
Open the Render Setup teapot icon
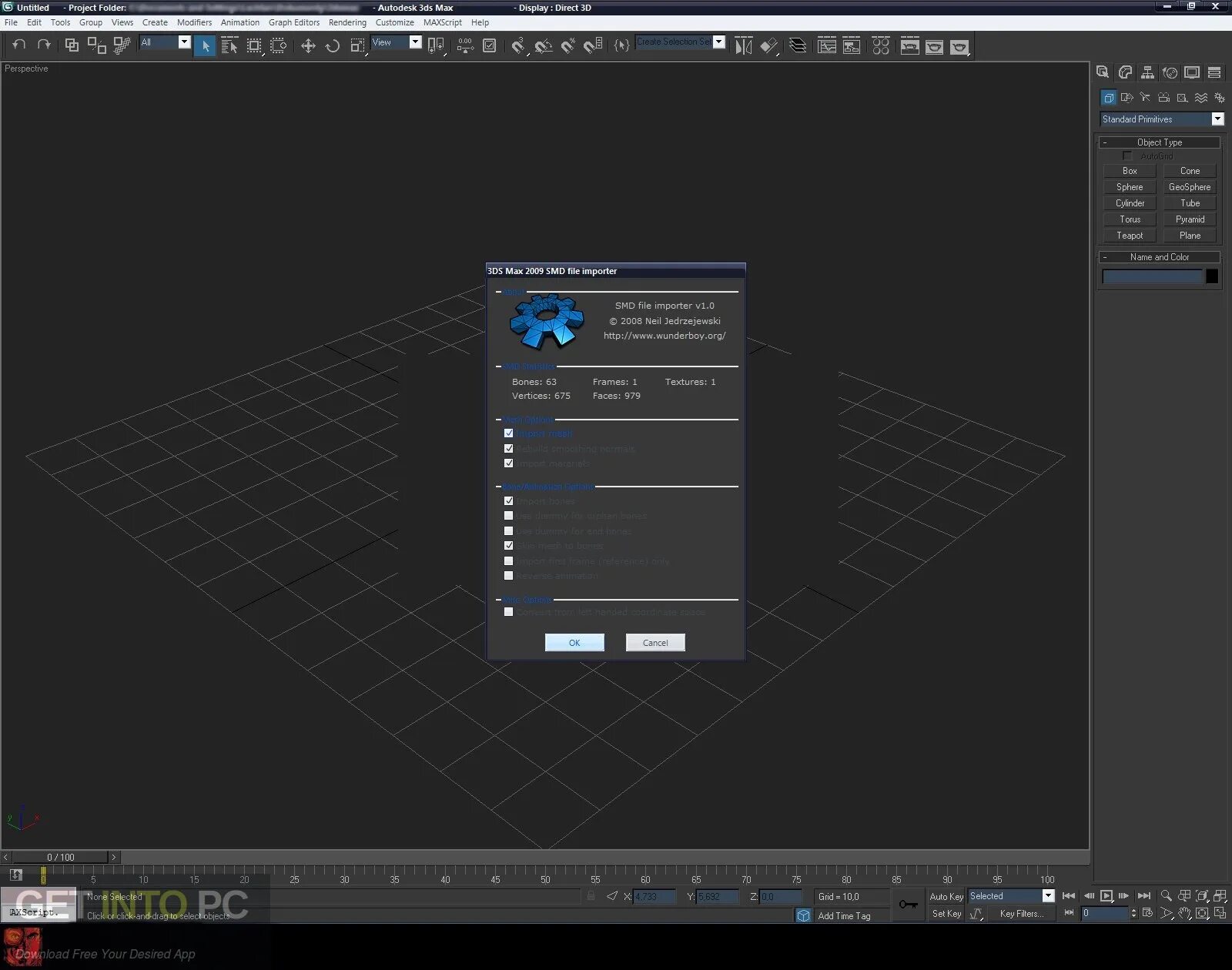point(910,46)
